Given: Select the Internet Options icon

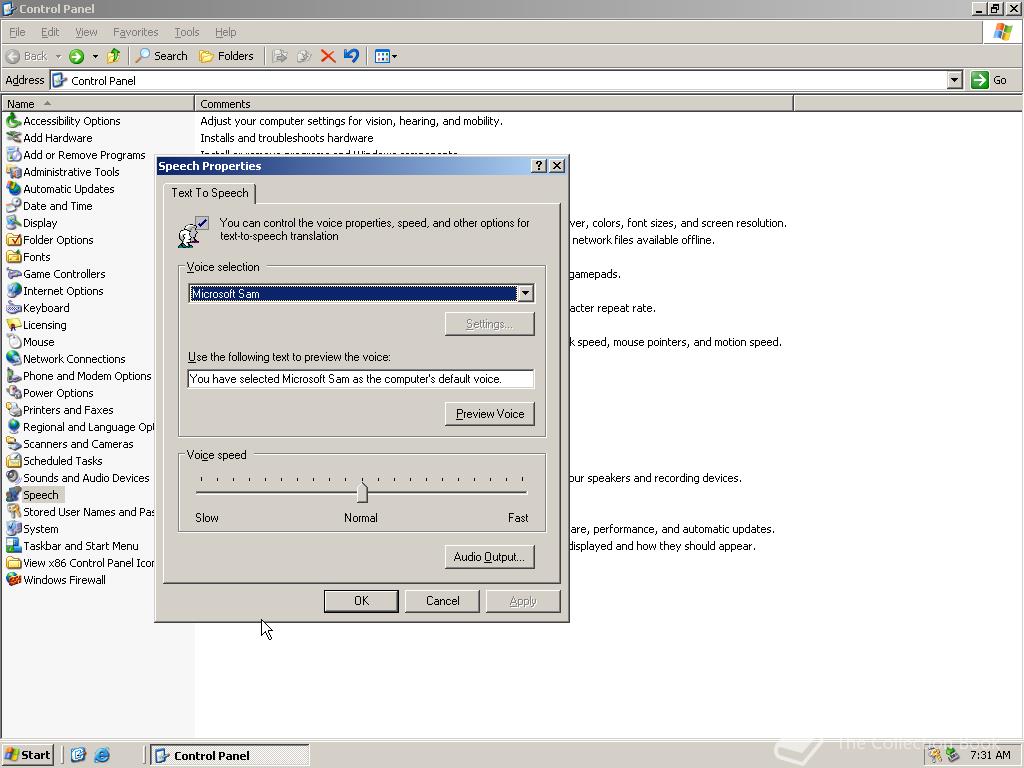Looking at the screenshot, I should coord(14,290).
